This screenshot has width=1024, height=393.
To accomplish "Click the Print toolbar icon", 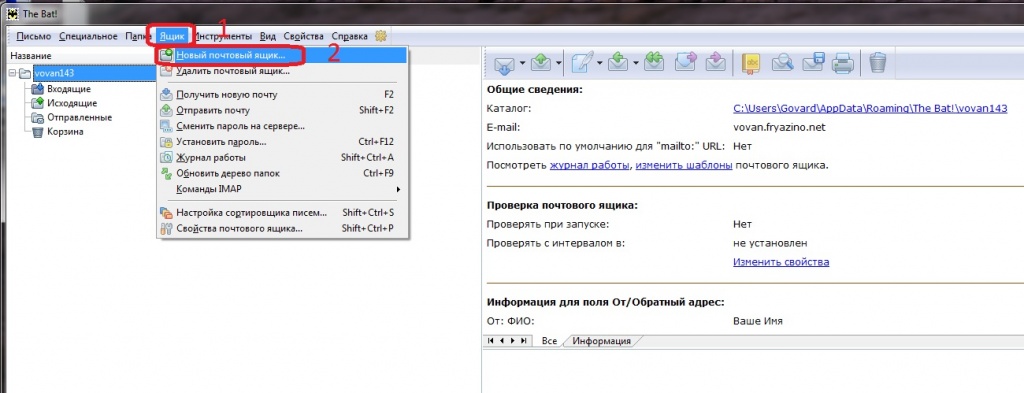I will pos(843,63).
